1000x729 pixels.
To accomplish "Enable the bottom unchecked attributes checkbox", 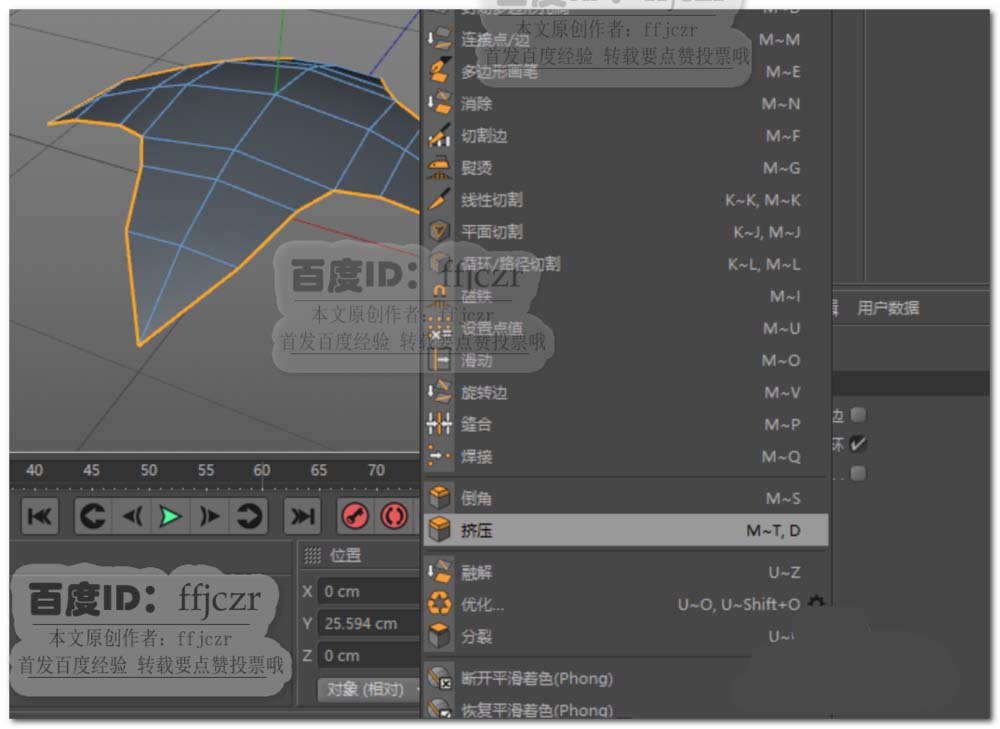I will pos(858,473).
